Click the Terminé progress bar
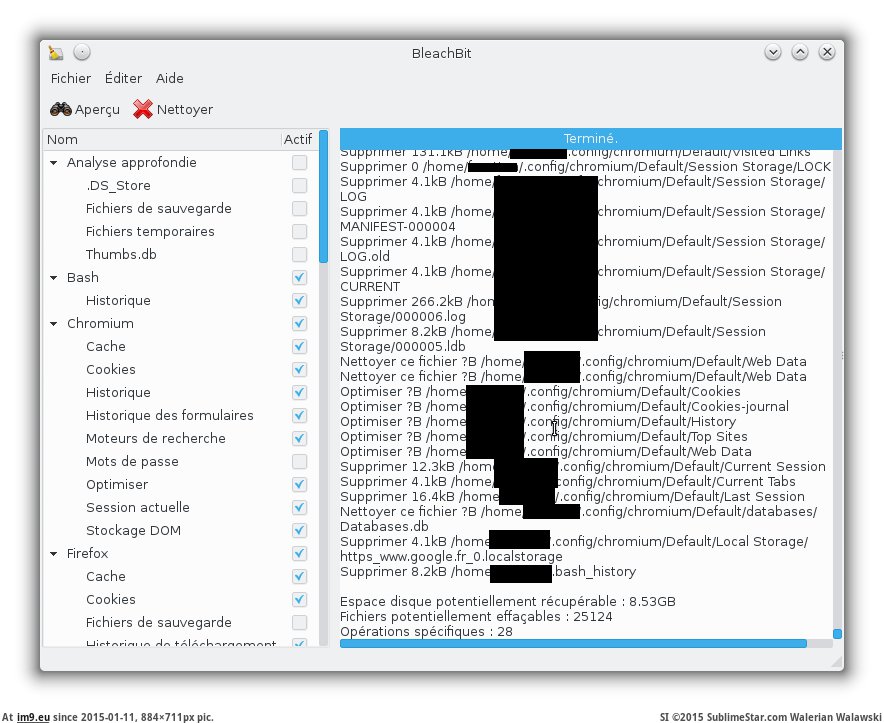Screen dimensions: 884x723 coord(590,138)
